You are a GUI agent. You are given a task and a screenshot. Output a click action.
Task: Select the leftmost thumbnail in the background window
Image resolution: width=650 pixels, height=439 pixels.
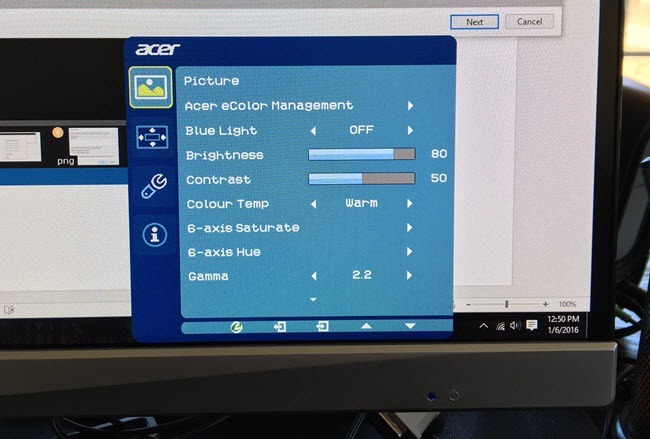tap(20, 146)
